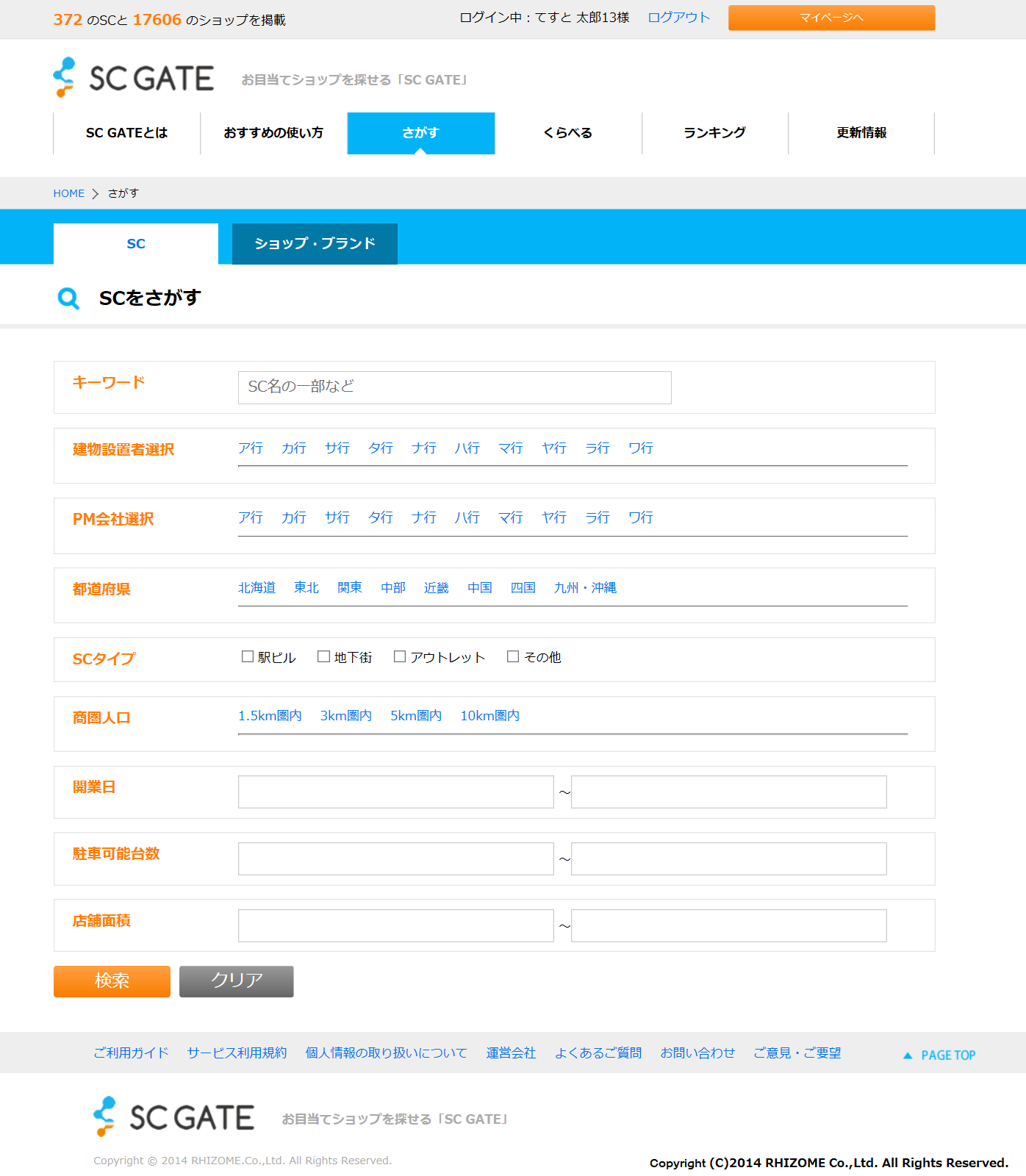Image resolution: width=1026 pixels, height=1176 pixels.
Task: Select 3km圏内 trade area population
Action: tap(346, 715)
